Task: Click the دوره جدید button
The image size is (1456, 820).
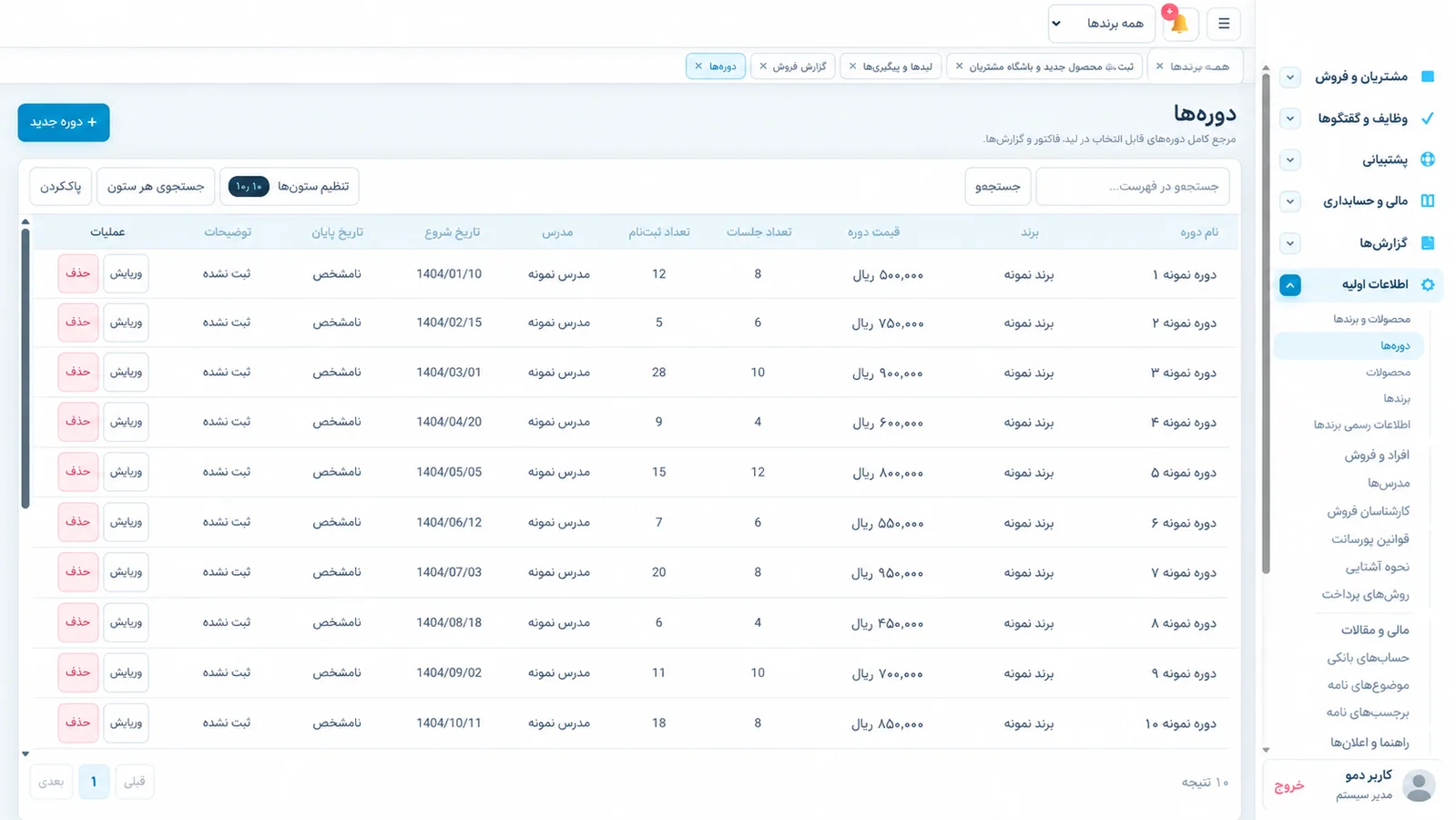Action: pos(64,122)
